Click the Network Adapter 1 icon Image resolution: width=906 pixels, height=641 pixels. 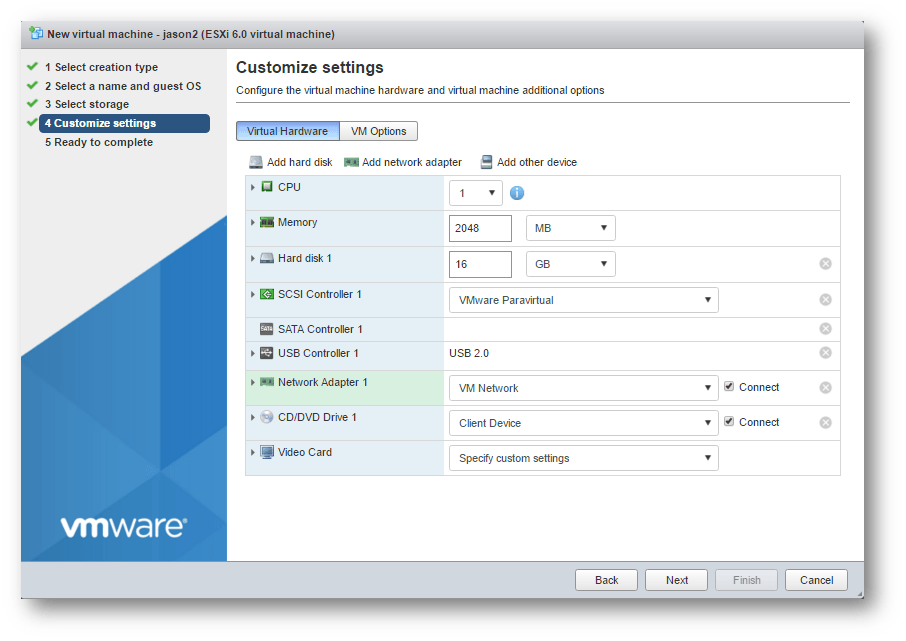(266, 382)
